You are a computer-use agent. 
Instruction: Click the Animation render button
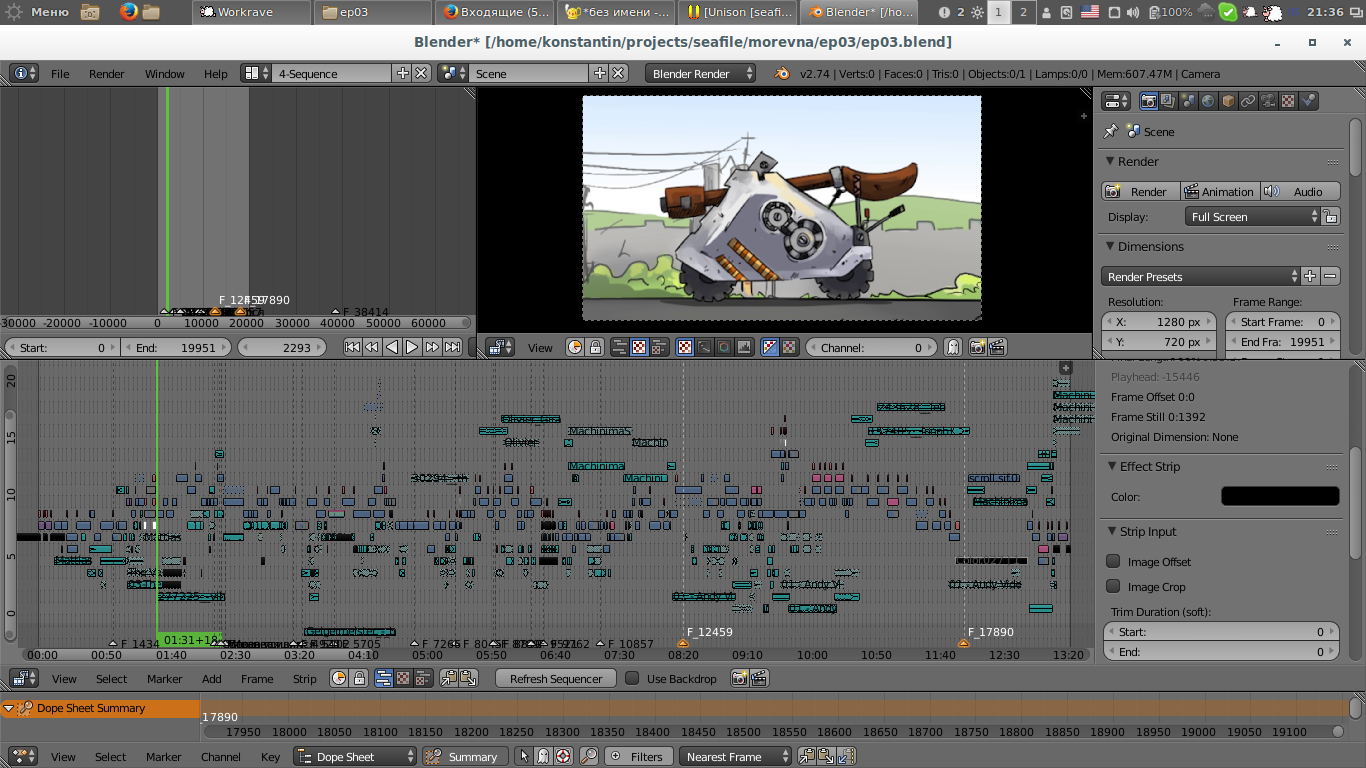tap(1219, 191)
